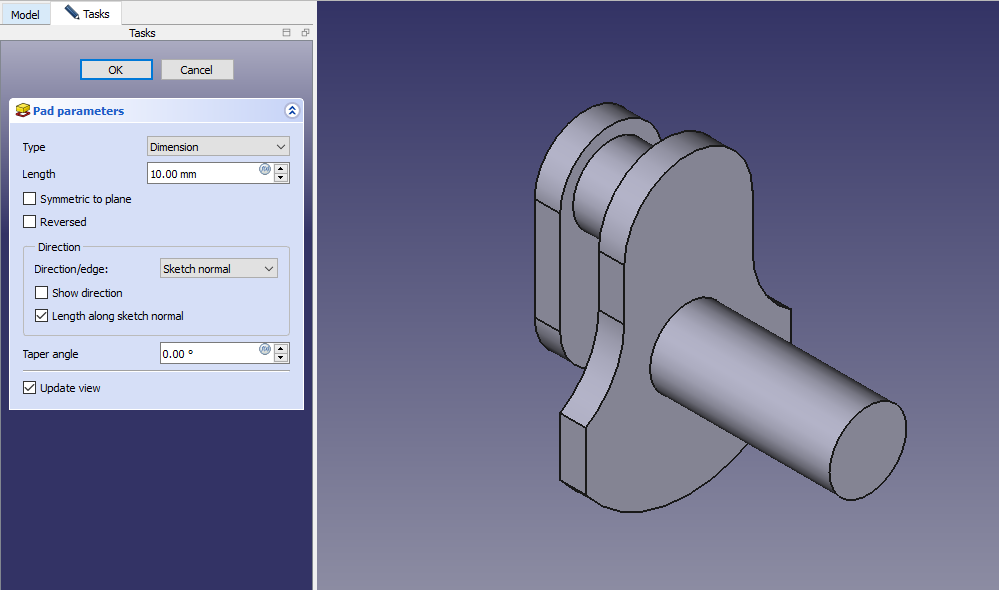Increase Taper angle with up arrow
This screenshot has width=999, height=590.
click(x=281, y=348)
